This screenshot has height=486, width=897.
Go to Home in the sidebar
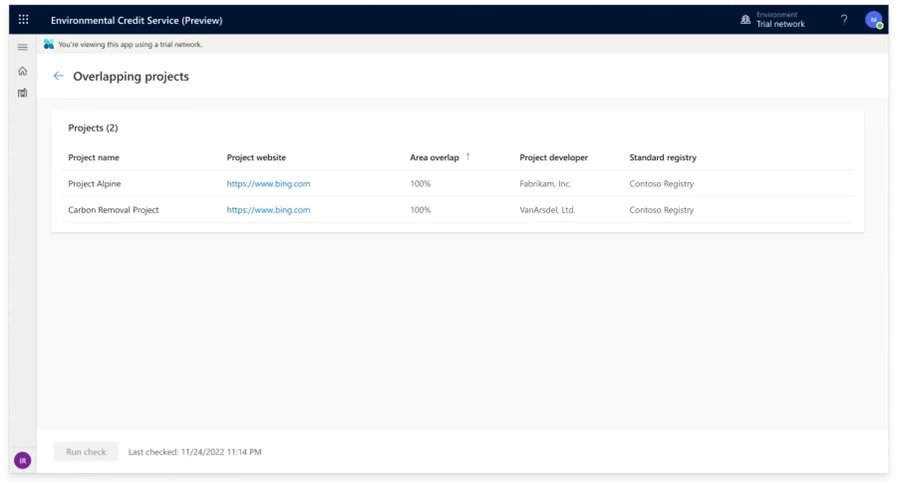coord(23,71)
